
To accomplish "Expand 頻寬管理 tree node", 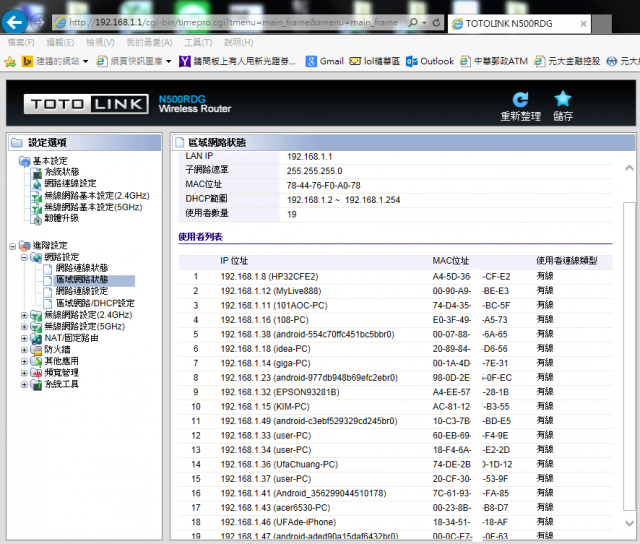I will tap(24, 373).
